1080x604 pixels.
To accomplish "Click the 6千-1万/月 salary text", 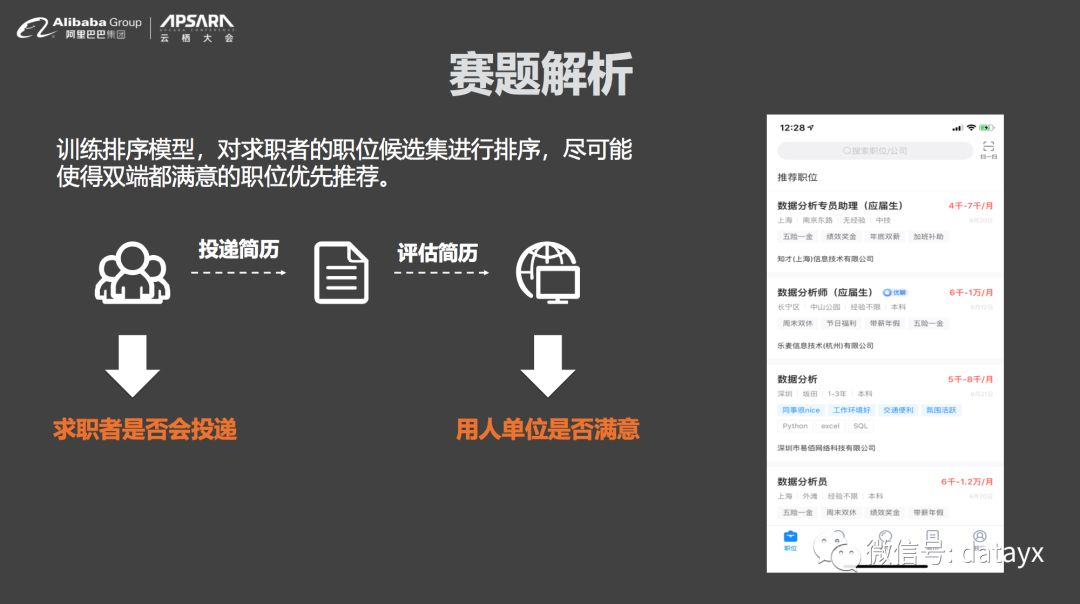I will coord(971,293).
